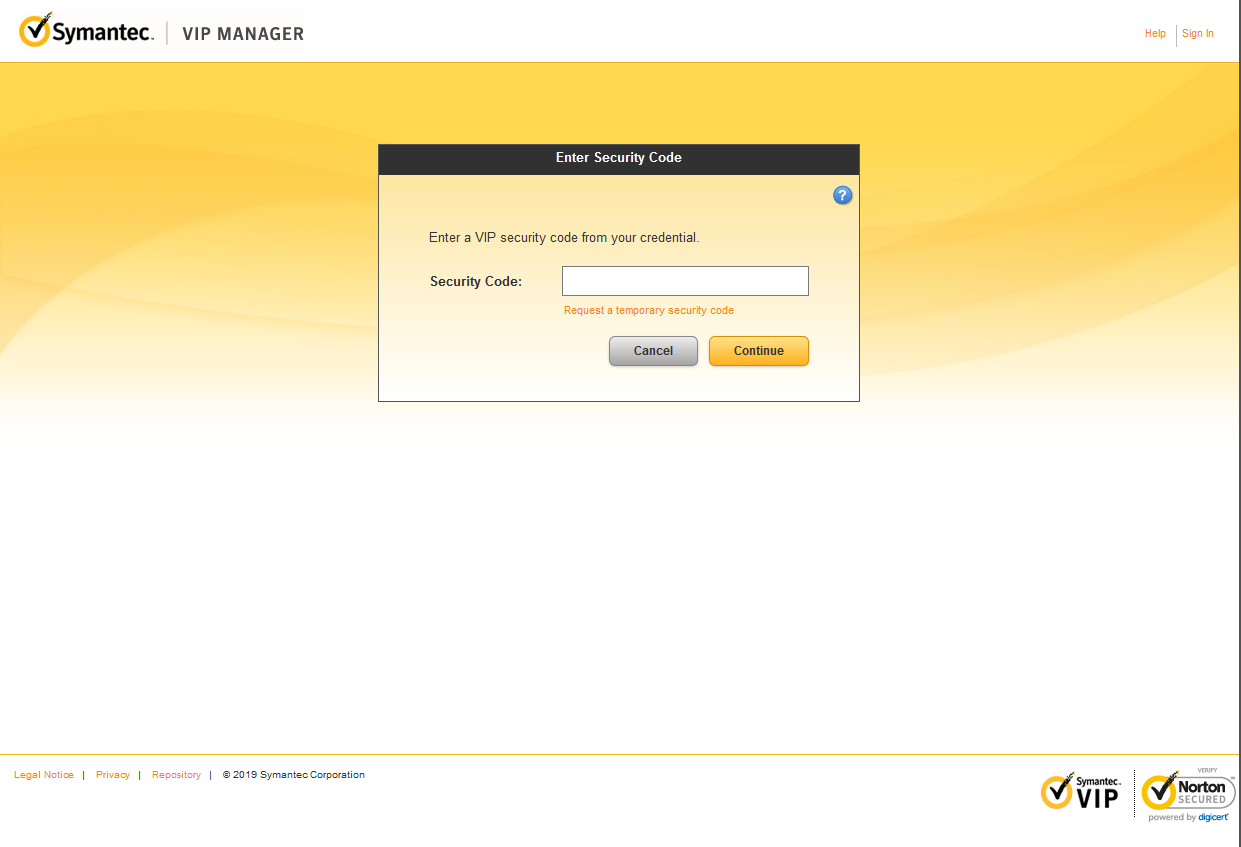Click the Enter Security Code dialog title
The width and height of the screenshot is (1241, 847).
[618, 158]
